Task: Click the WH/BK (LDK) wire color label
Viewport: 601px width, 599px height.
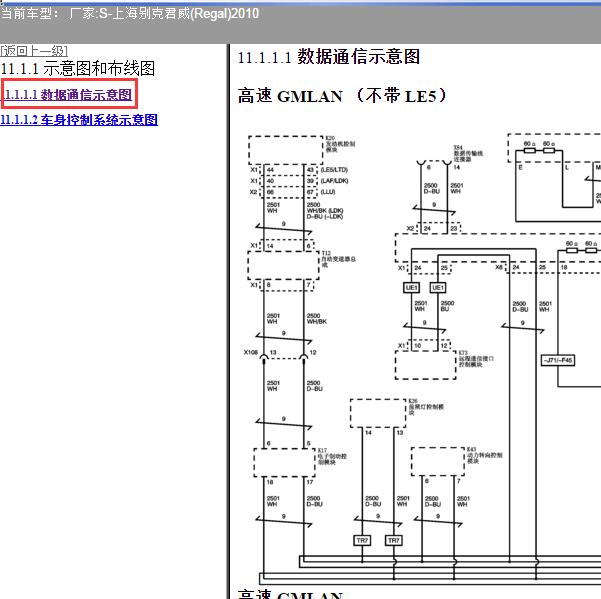Action: click(325, 211)
